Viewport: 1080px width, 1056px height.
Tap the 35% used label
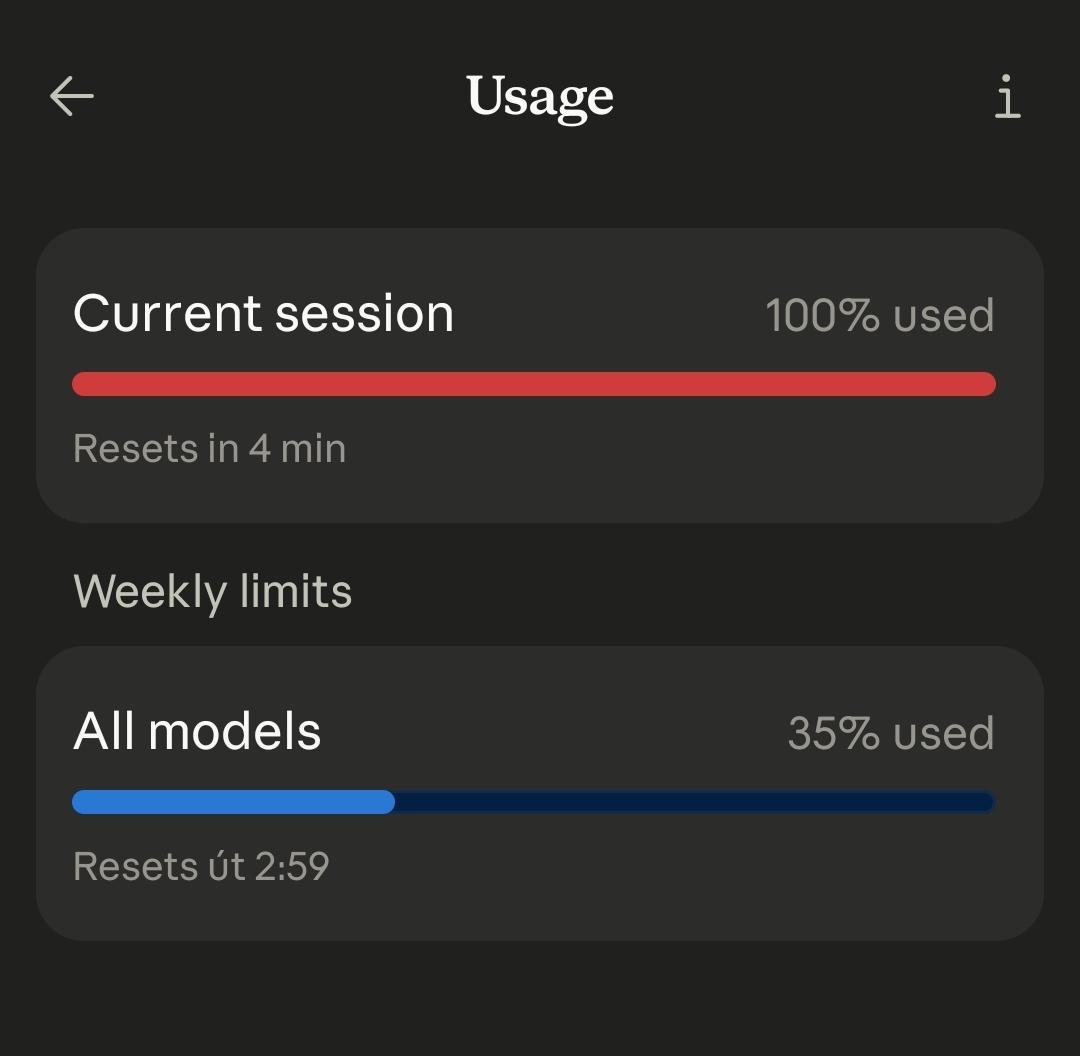tap(891, 733)
